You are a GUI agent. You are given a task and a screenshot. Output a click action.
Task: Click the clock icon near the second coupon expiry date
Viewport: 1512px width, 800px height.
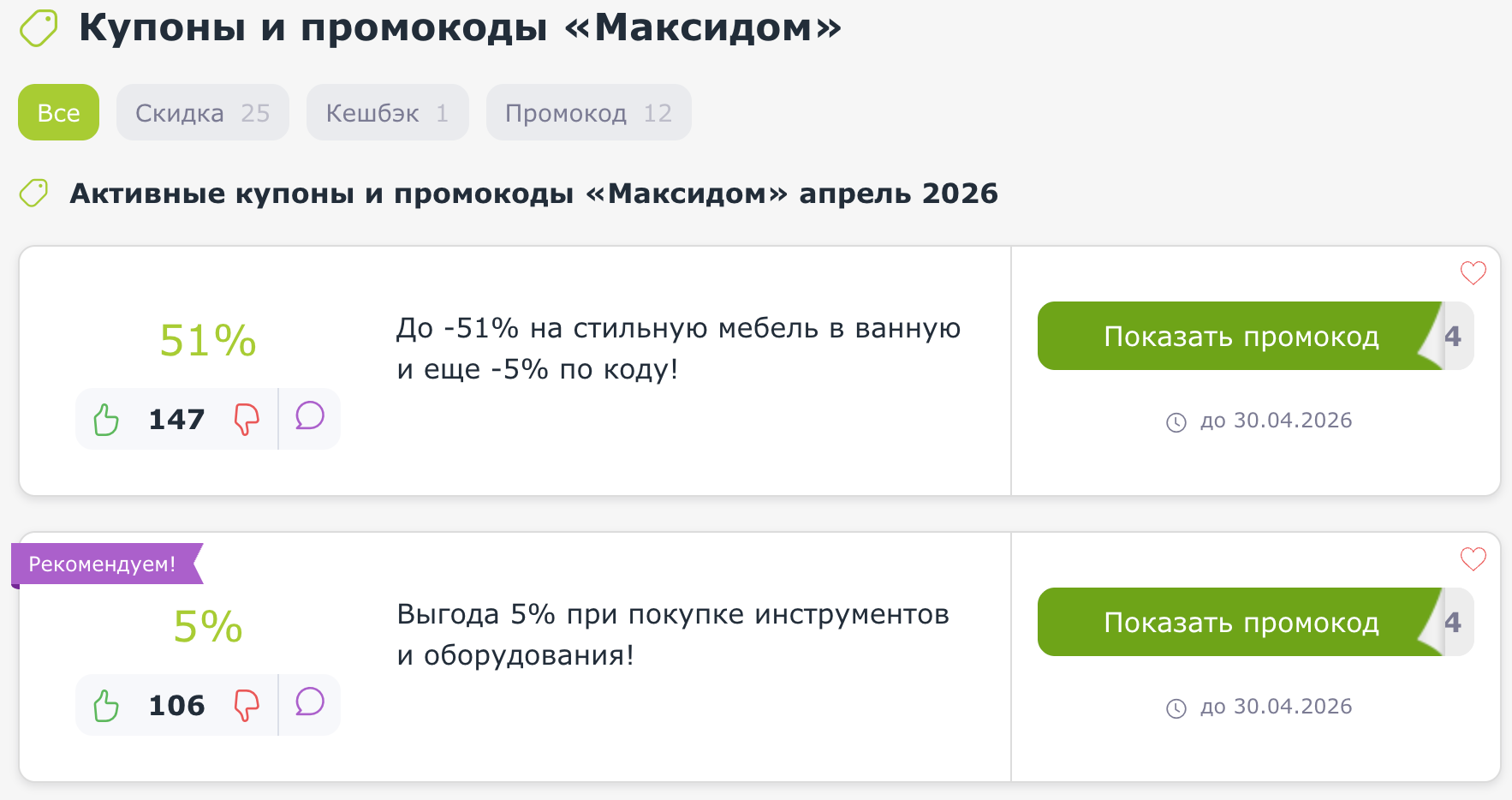click(x=1177, y=707)
